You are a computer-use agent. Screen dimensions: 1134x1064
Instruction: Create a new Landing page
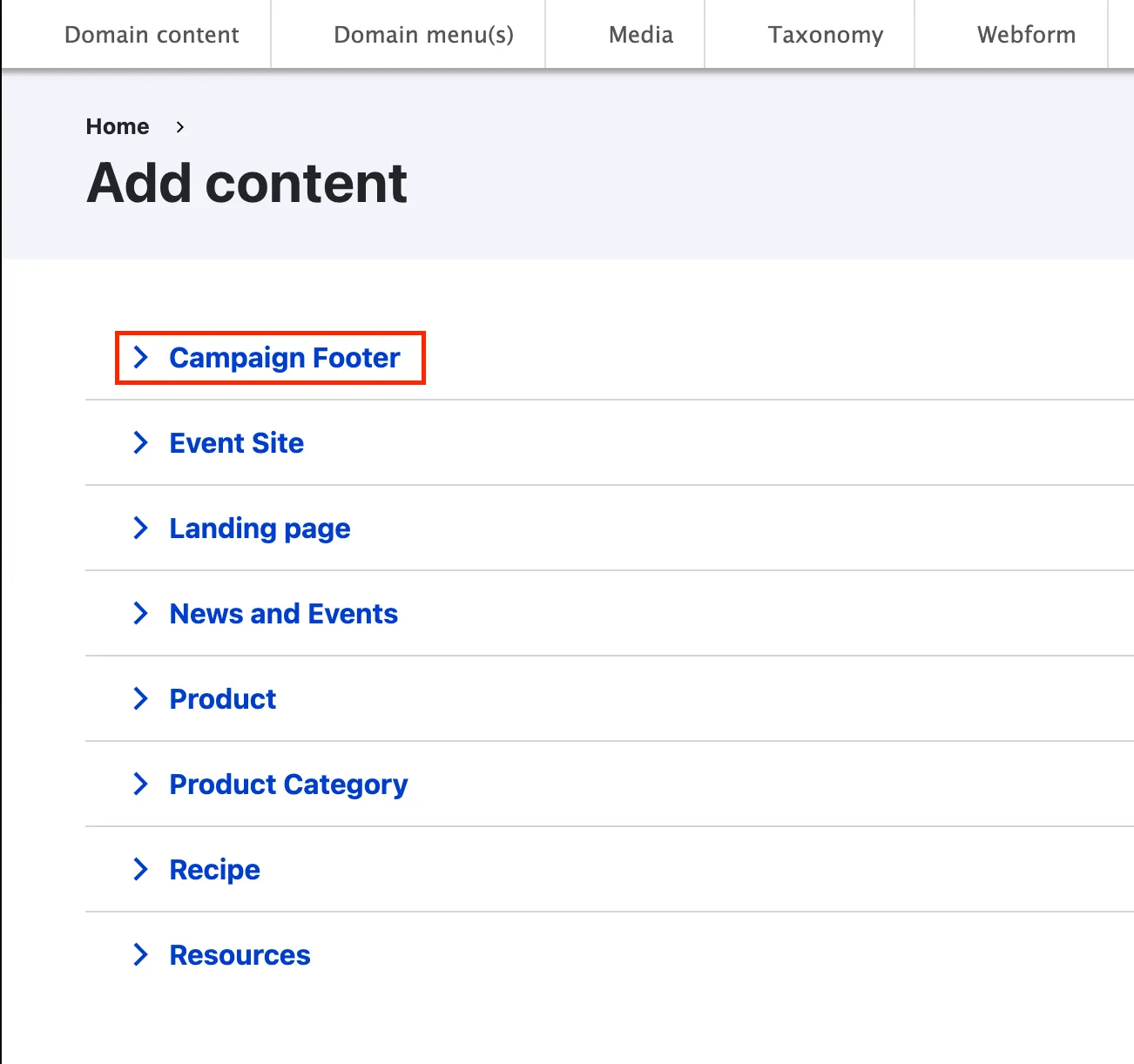pos(260,529)
